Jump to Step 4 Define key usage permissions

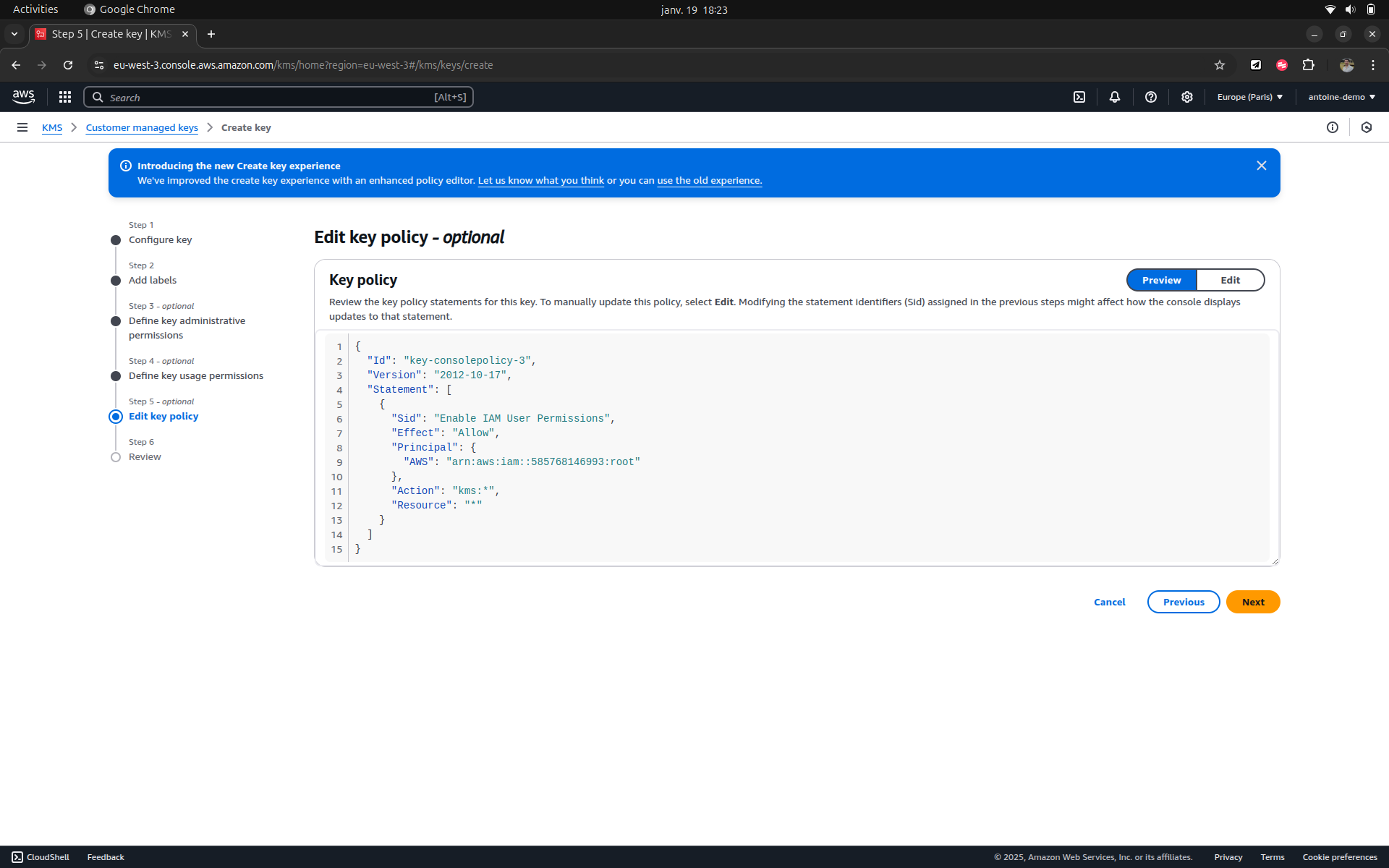click(x=196, y=375)
